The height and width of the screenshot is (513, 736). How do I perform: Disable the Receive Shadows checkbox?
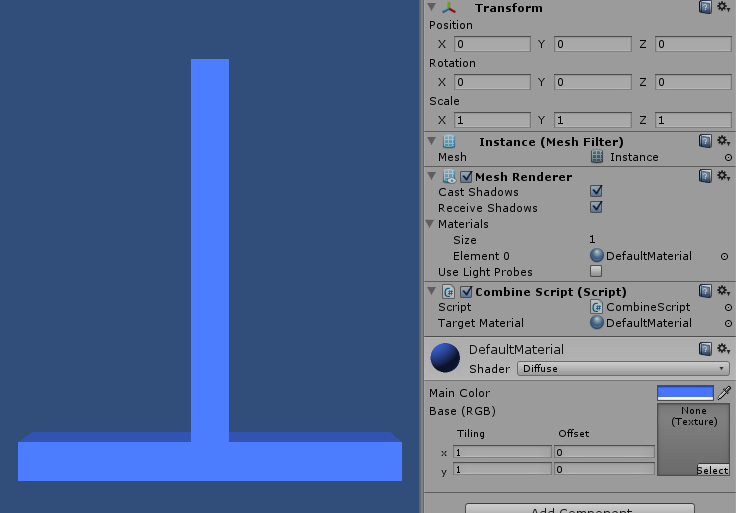click(596, 207)
